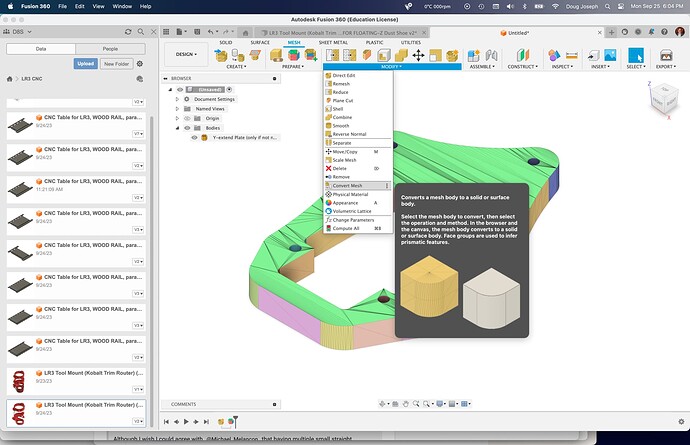This screenshot has width=690, height=445.
Task: Choose Plane Cut from Modify menu
Action: pyautogui.click(x=357, y=100)
